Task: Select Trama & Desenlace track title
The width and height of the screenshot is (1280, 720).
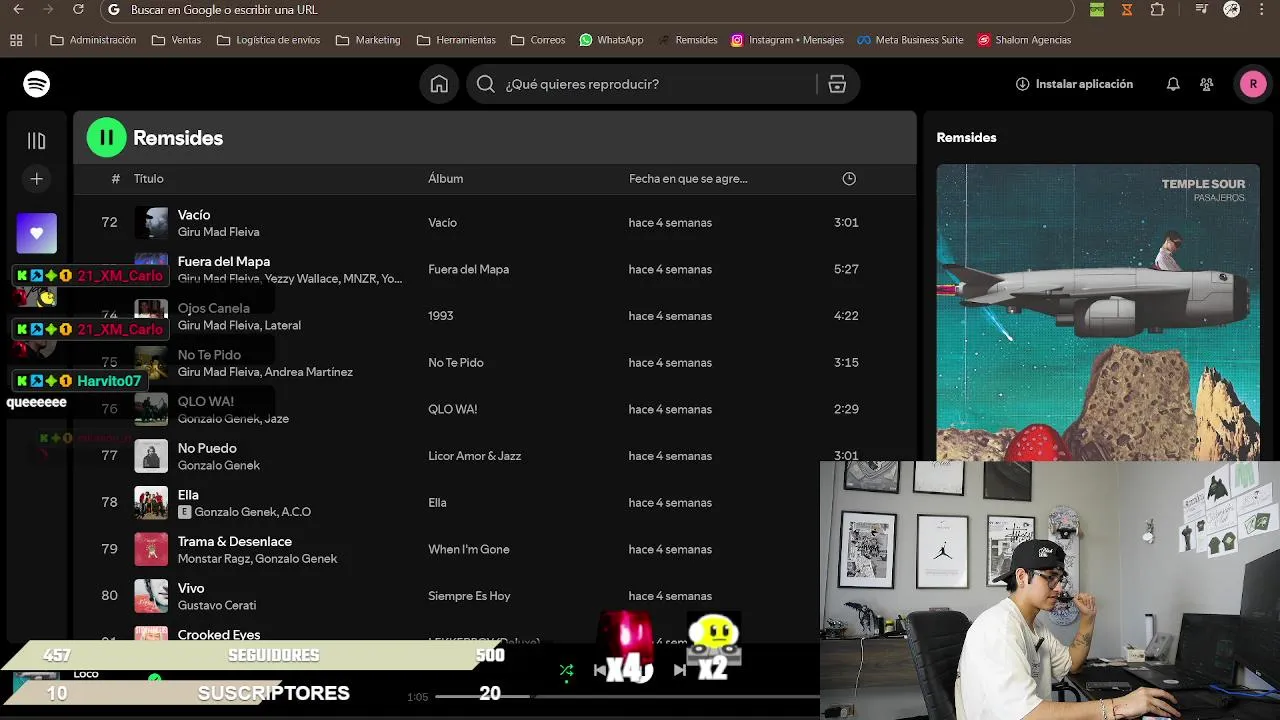Action: 234,541
